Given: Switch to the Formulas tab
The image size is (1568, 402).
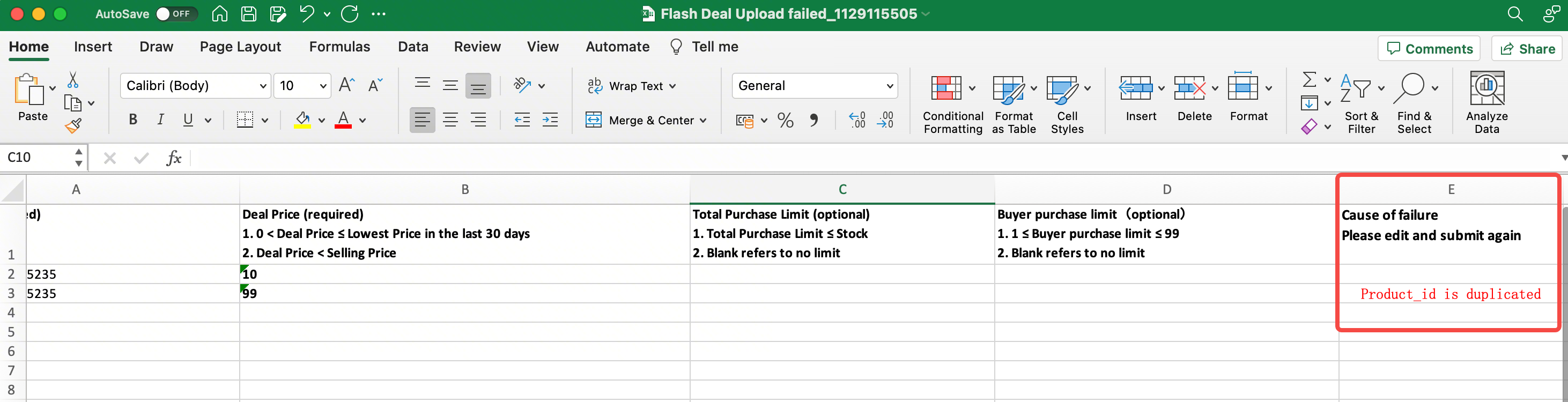Looking at the screenshot, I should click(339, 47).
